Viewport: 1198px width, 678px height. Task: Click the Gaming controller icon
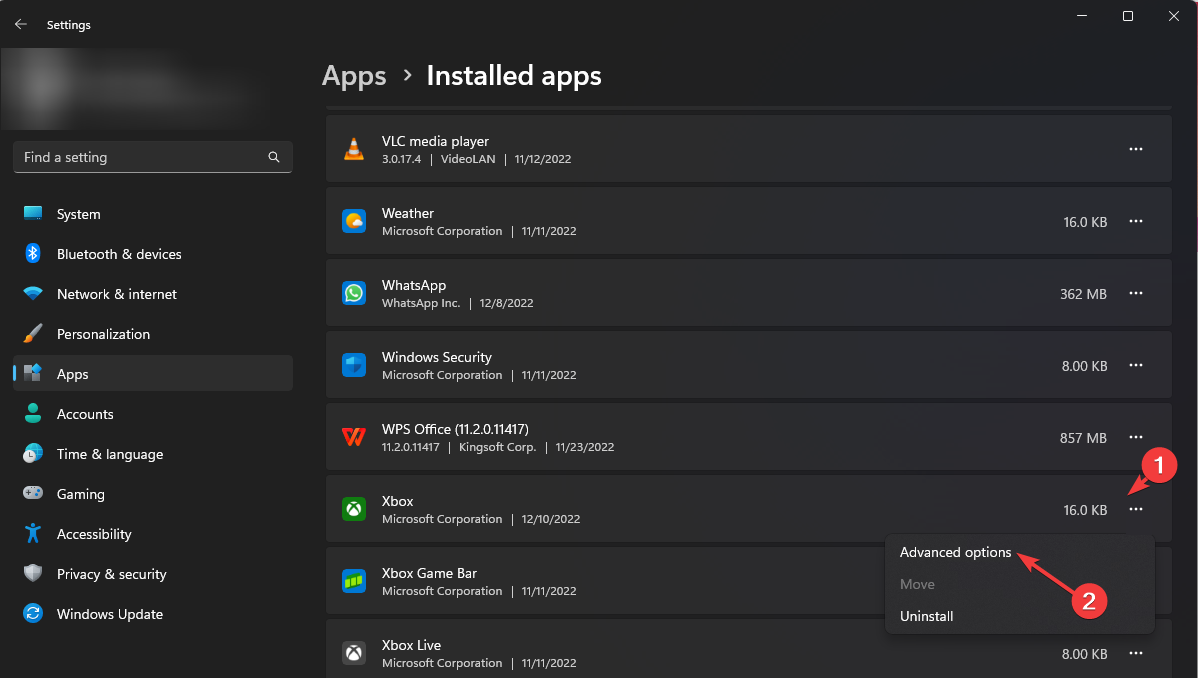click(x=33, y=493)
